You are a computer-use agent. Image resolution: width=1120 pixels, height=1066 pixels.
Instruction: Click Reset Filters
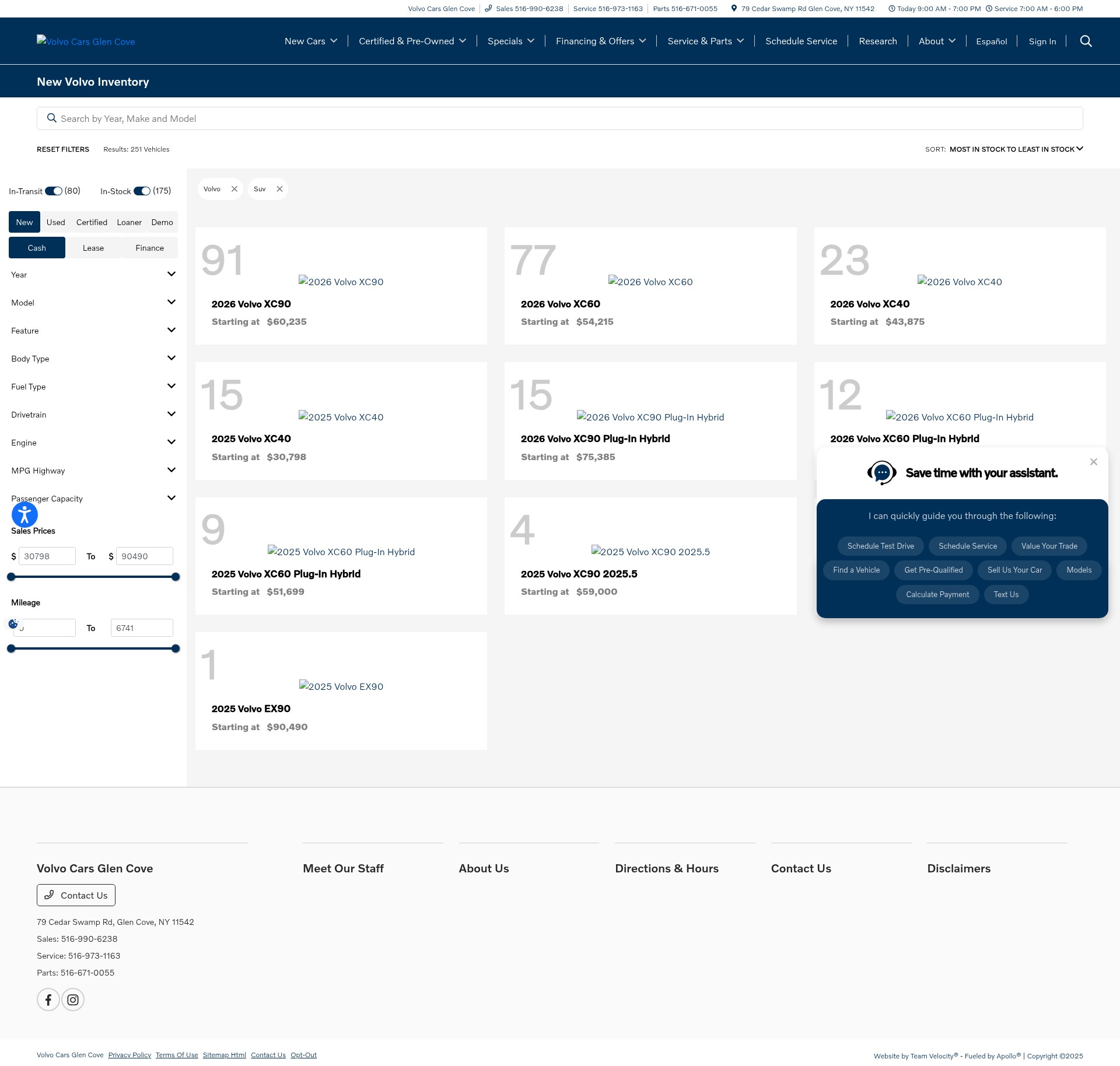(63, 149)
